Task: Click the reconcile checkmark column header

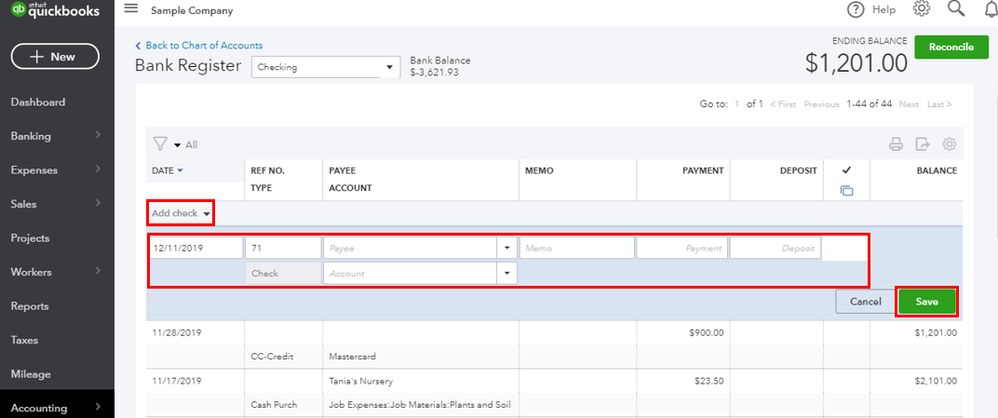Action: click(847, 171)
